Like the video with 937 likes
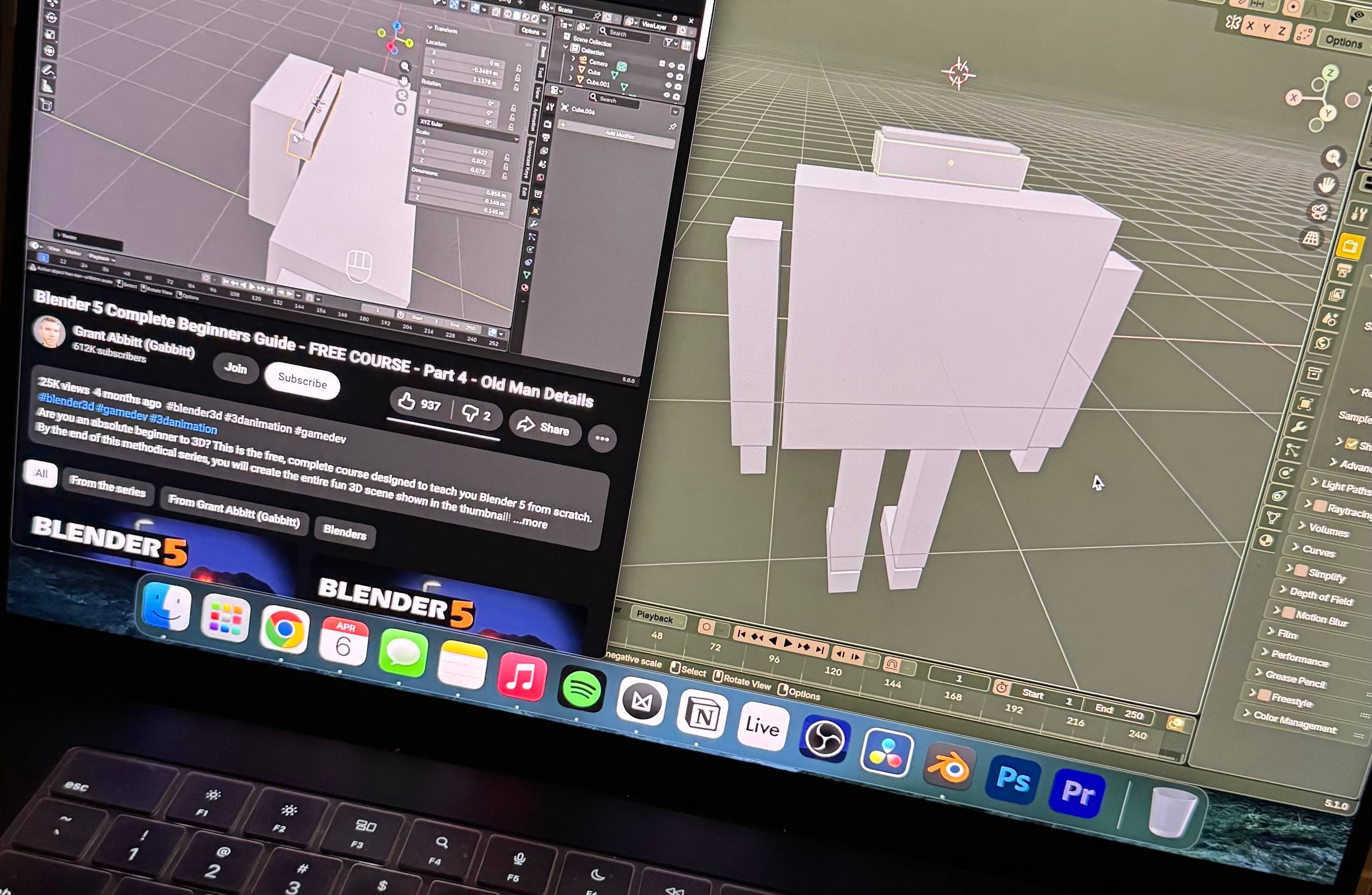This screenshot has width=1372, height=895. [421, 403]
